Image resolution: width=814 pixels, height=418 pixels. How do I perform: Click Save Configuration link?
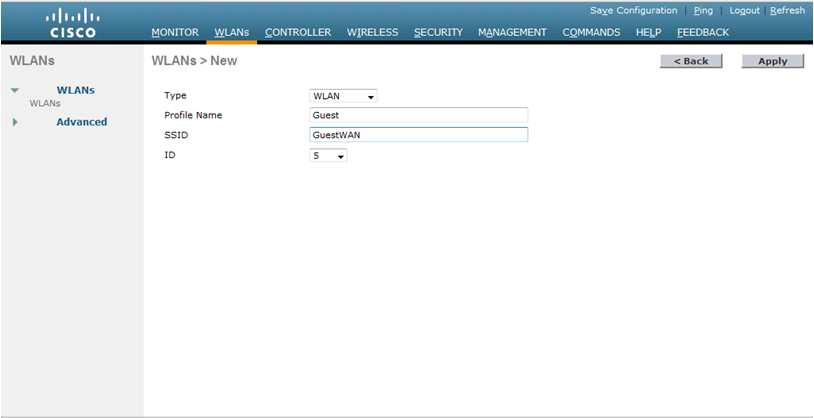[633, 10]
